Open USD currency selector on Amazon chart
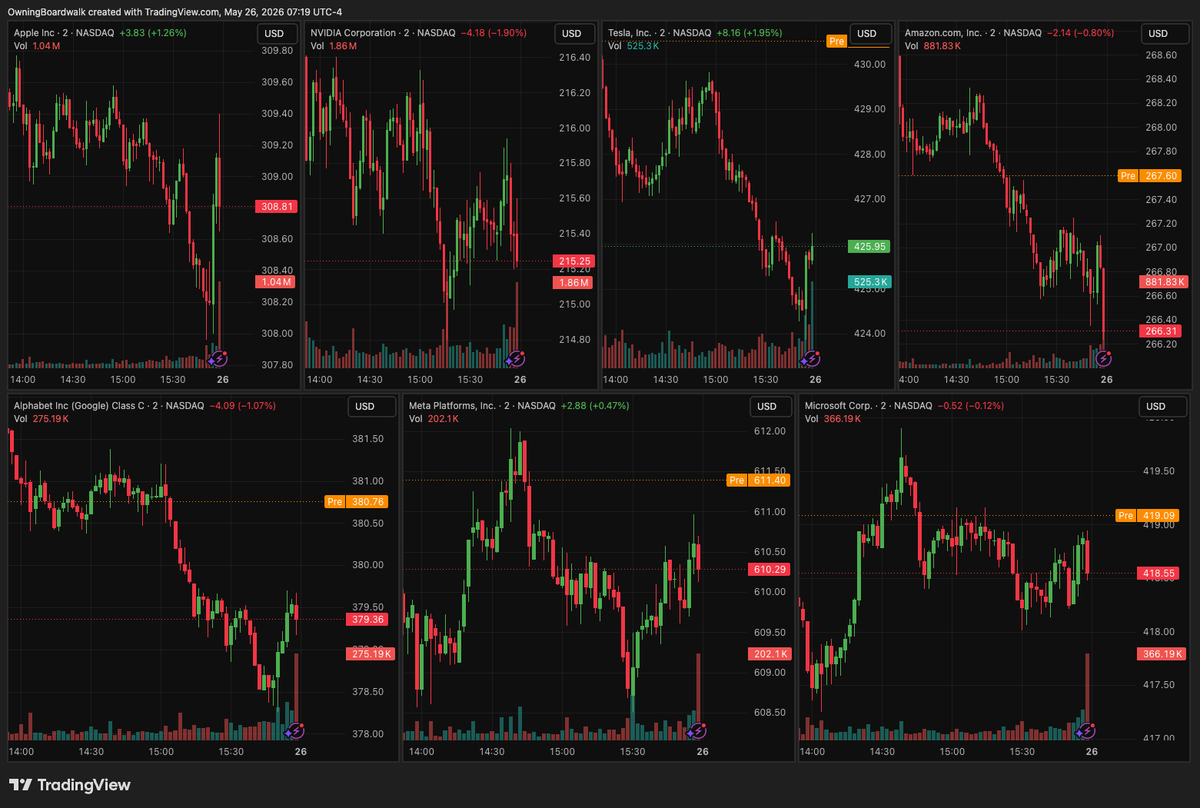1200x808 pixels. pos(1163,33)
